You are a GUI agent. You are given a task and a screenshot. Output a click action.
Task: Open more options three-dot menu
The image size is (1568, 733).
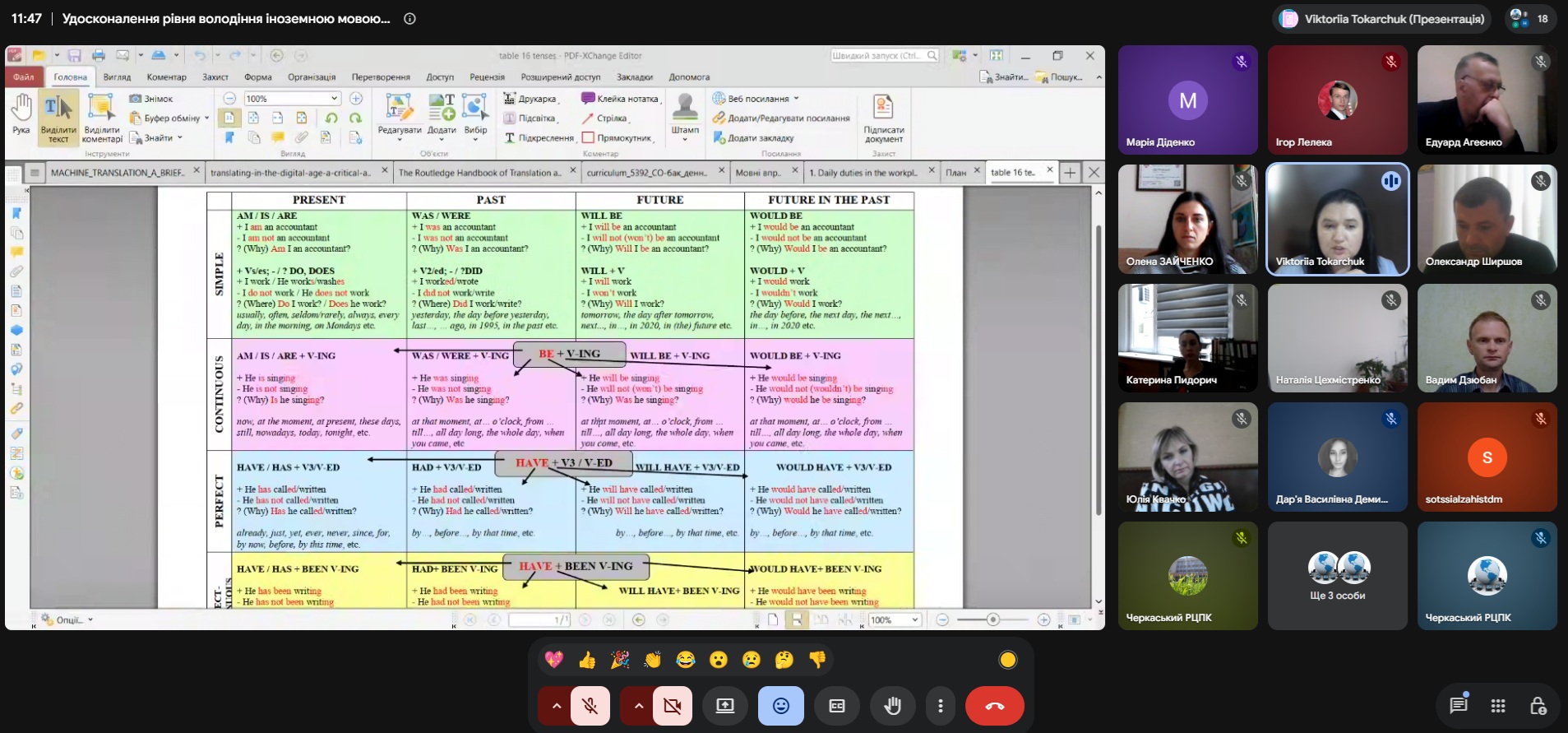click(941, 706)
